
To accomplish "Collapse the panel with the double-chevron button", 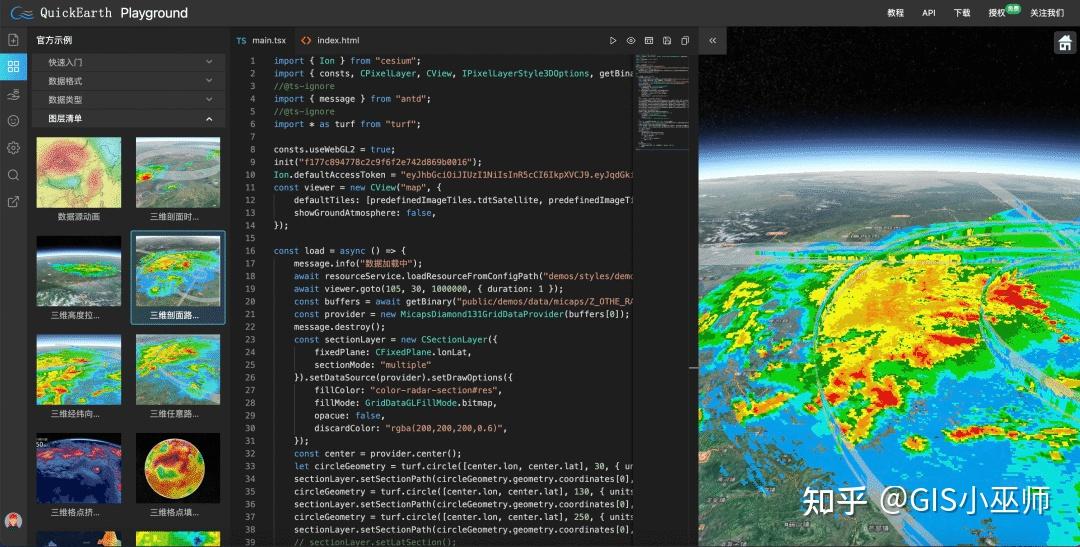I will point(712,41).
